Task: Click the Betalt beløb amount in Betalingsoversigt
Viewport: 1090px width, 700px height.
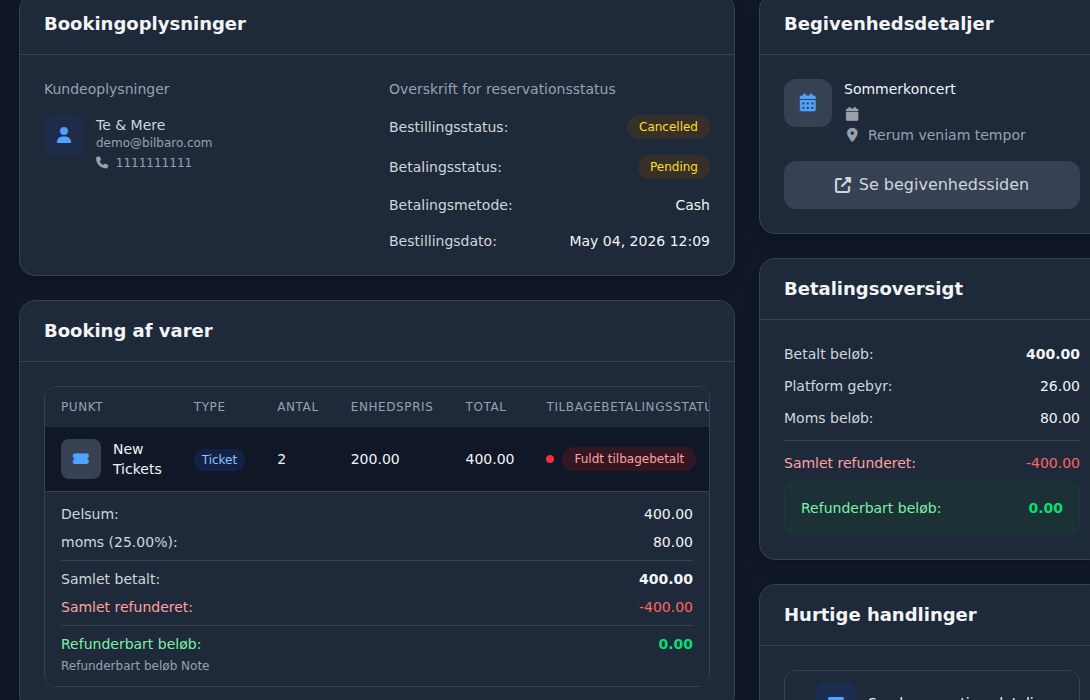Action: point(1052,354)
